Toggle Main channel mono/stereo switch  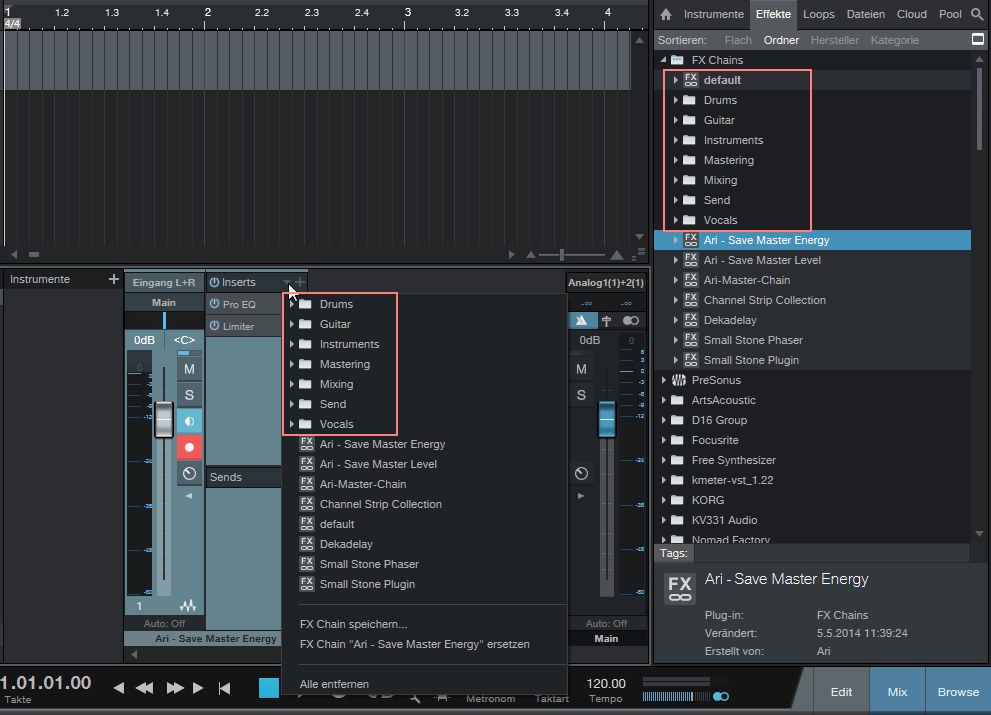[630, 321]
